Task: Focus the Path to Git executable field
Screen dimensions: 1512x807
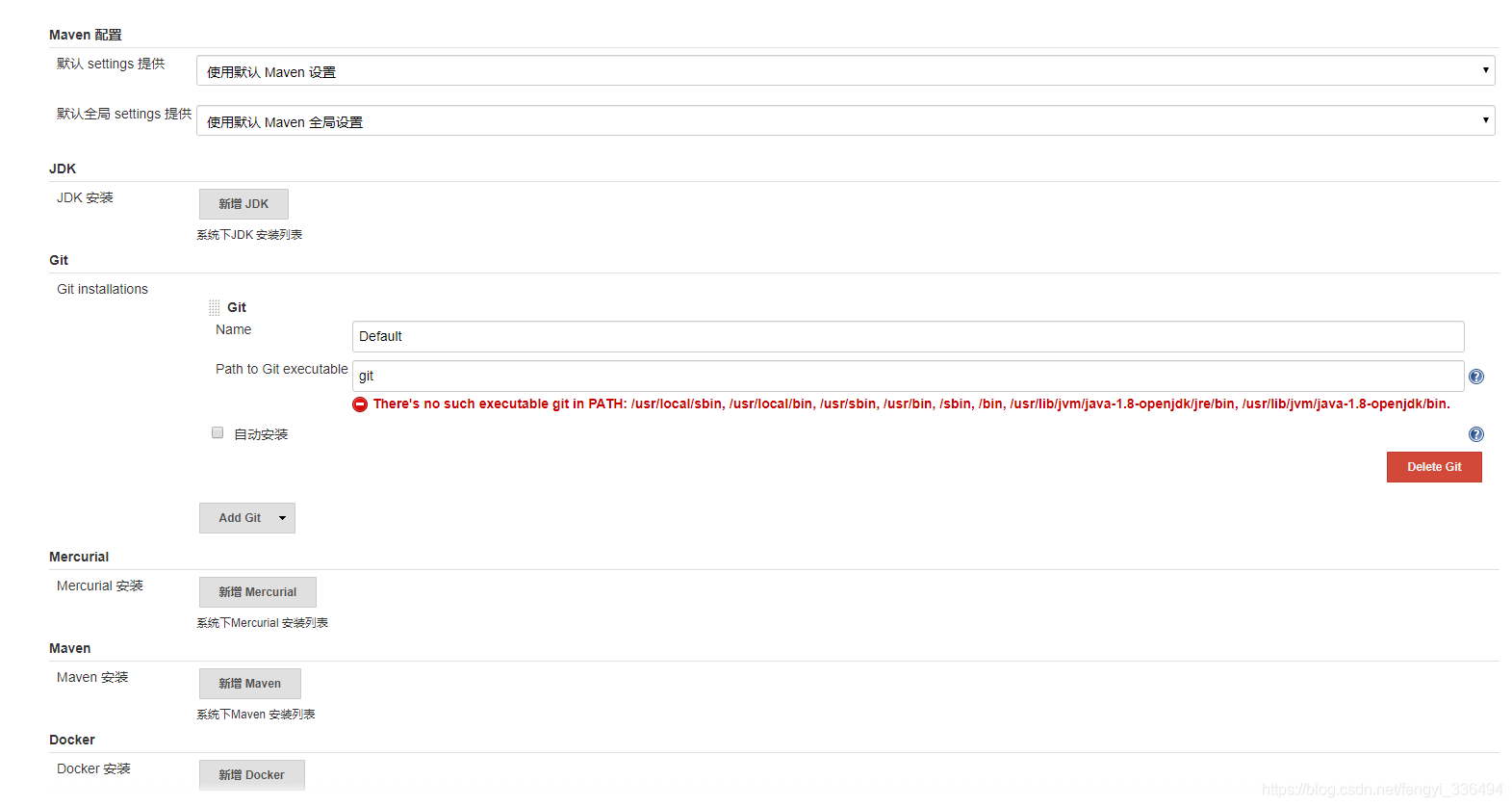Action: (908, 376)
